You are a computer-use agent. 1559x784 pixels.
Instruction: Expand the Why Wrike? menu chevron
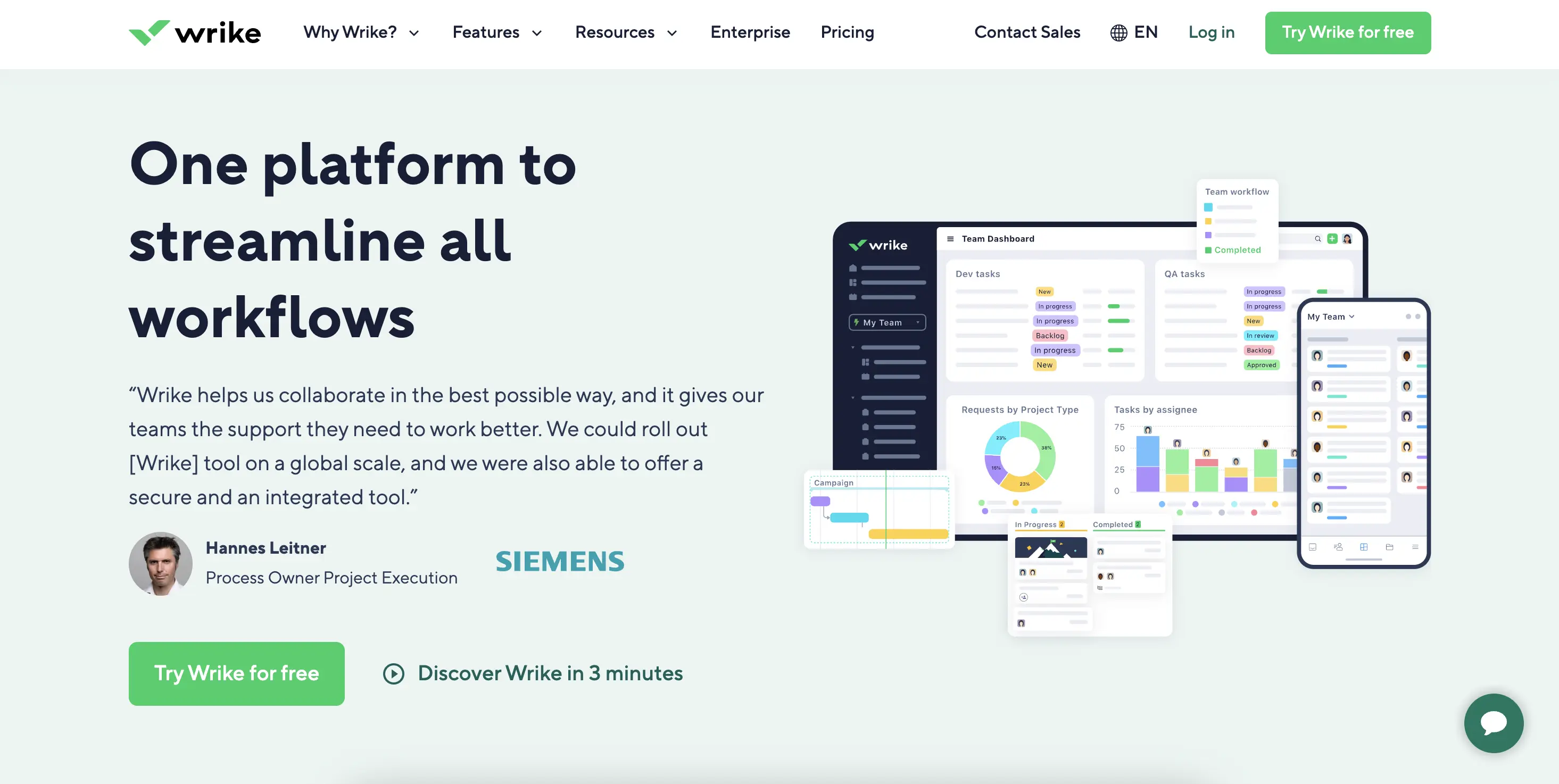(x=414, y=34)
